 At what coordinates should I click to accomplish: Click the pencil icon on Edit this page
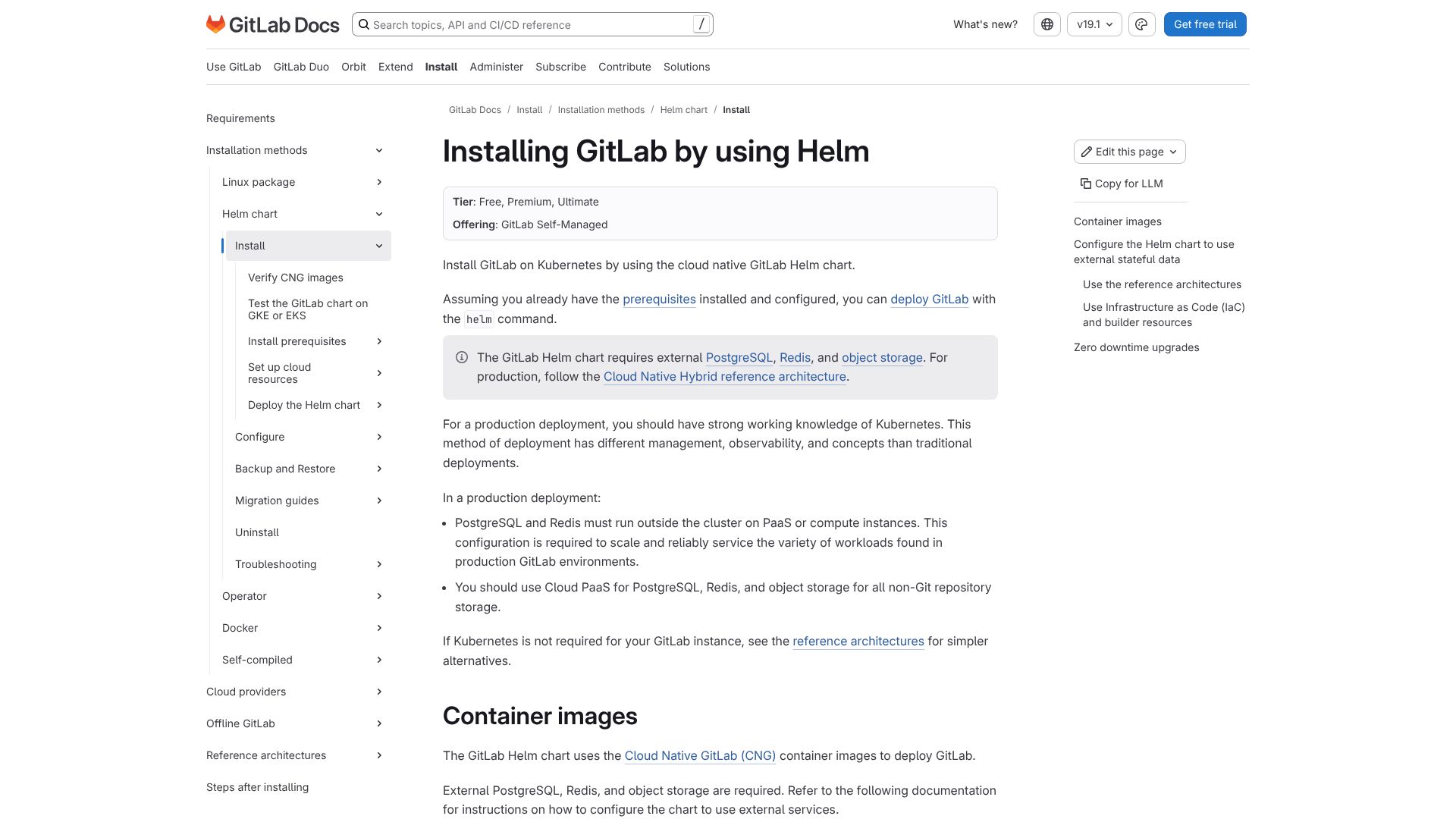tap(1087, 152)
